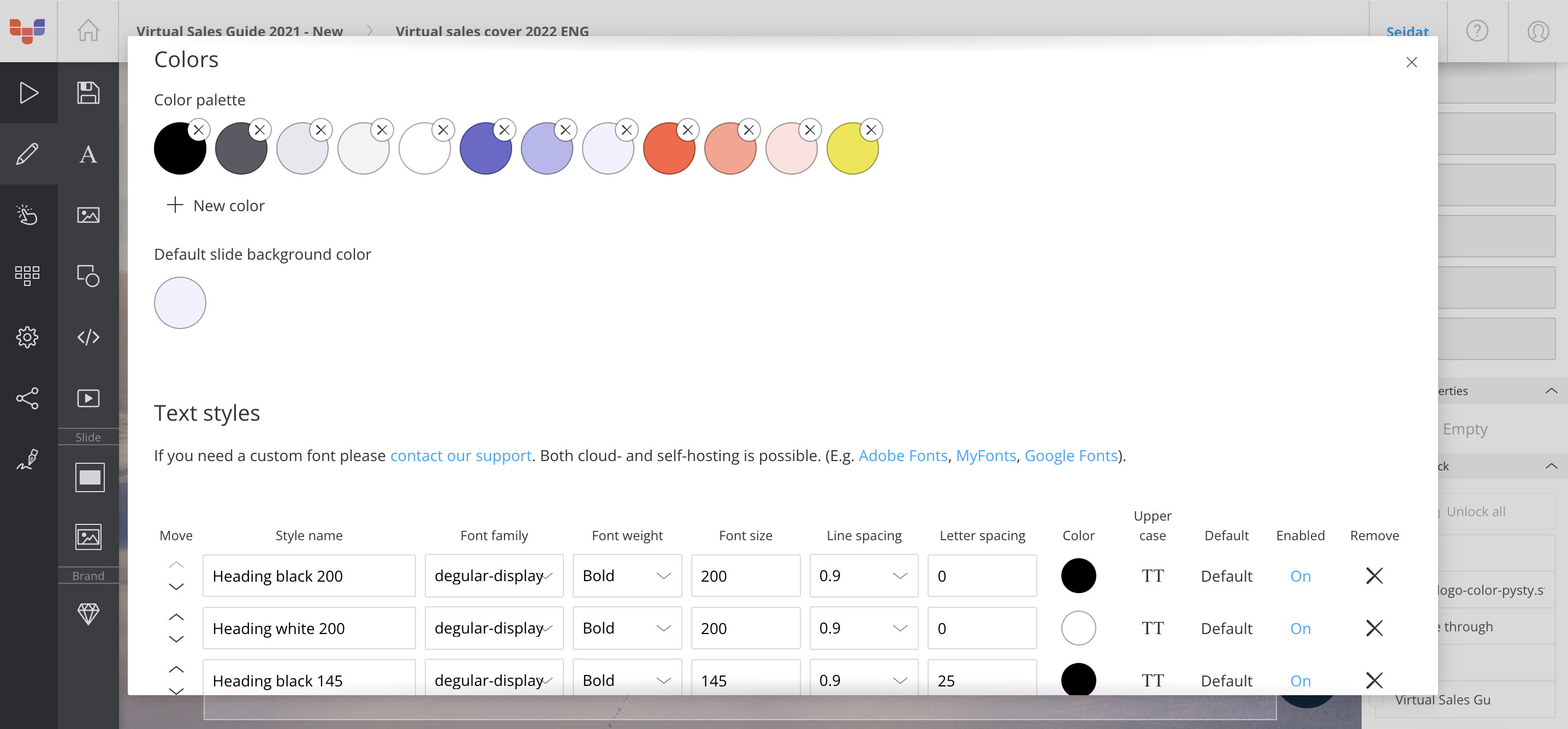Click Unlock all in background panel
The image size is (1568, 729).
click(x=1476, y=511)
